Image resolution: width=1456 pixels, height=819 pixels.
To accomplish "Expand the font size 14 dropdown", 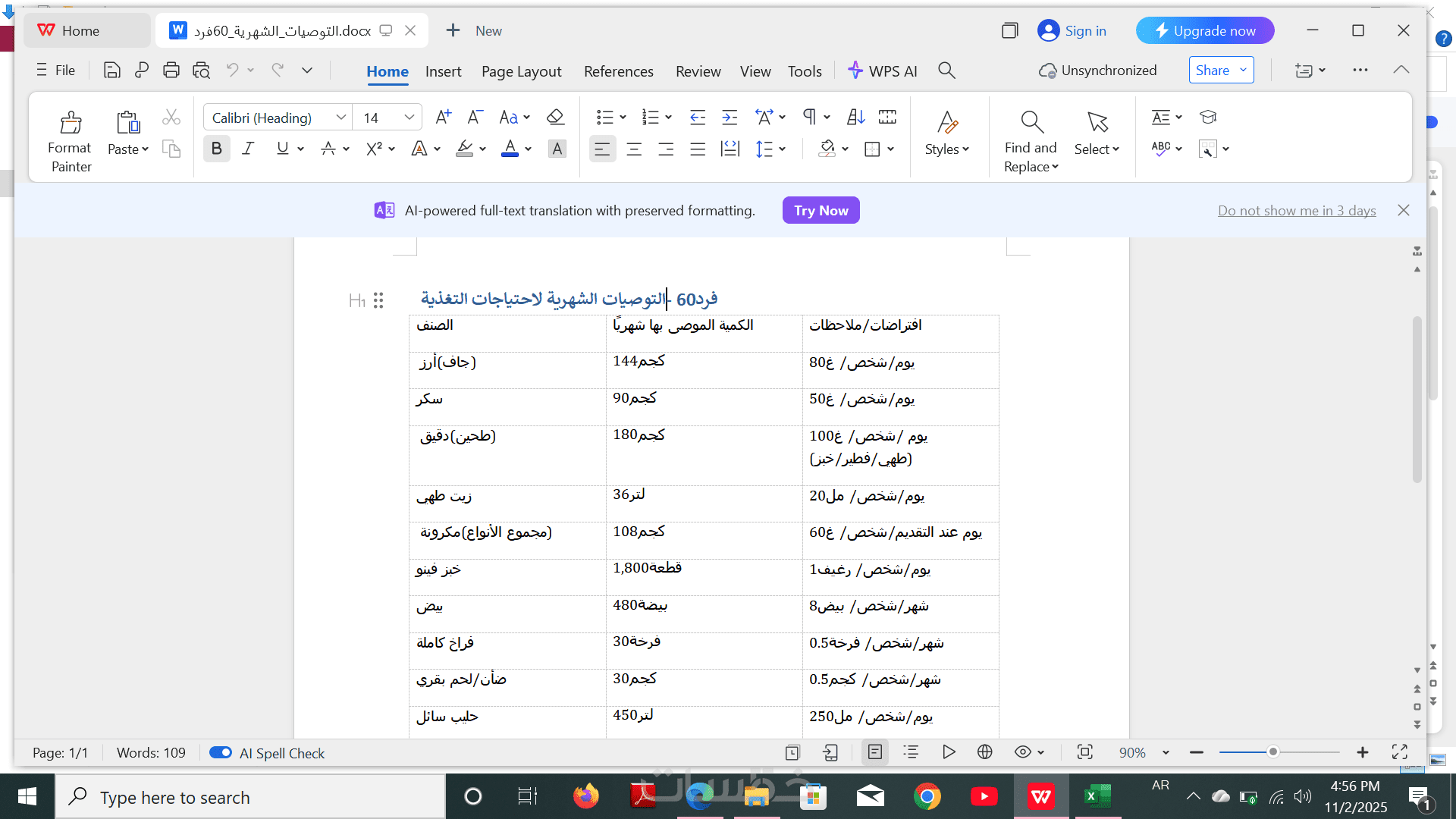I will point(409,118).
